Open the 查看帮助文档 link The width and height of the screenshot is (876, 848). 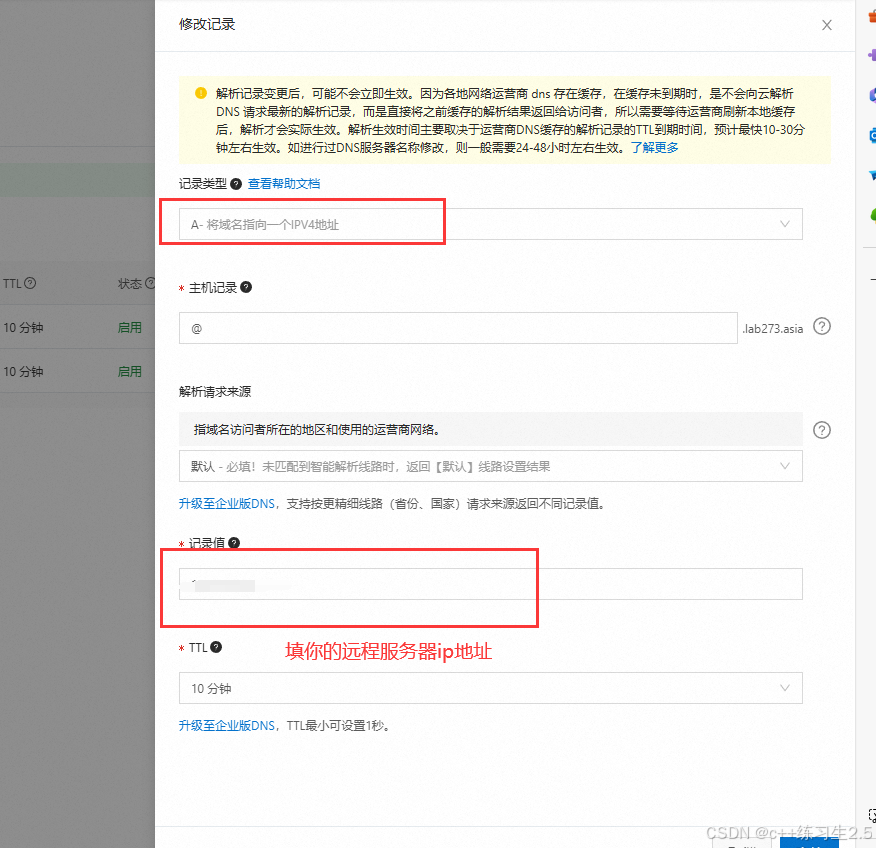(x=284, y=184)
